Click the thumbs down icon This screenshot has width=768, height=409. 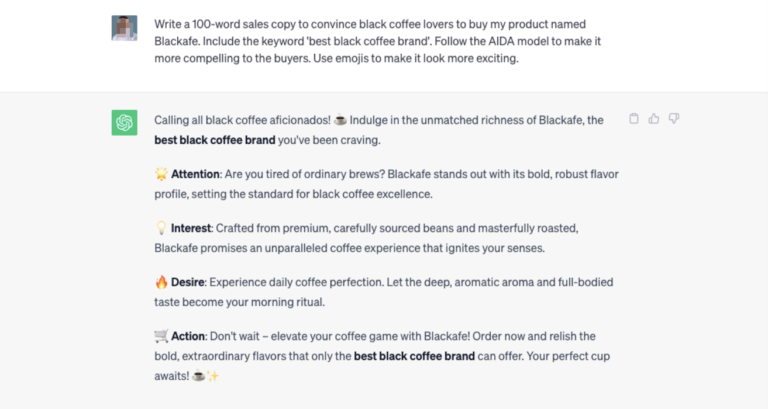coord(674,119)
